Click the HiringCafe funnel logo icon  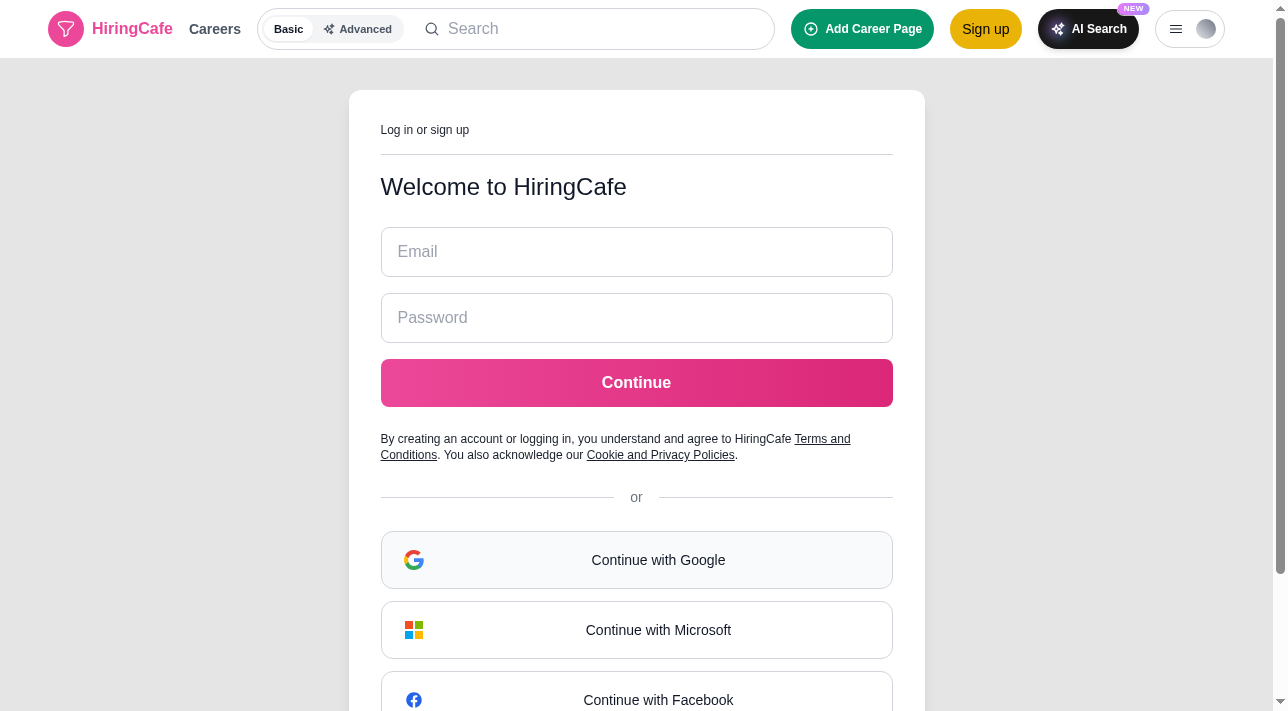[x=66, y=29]
